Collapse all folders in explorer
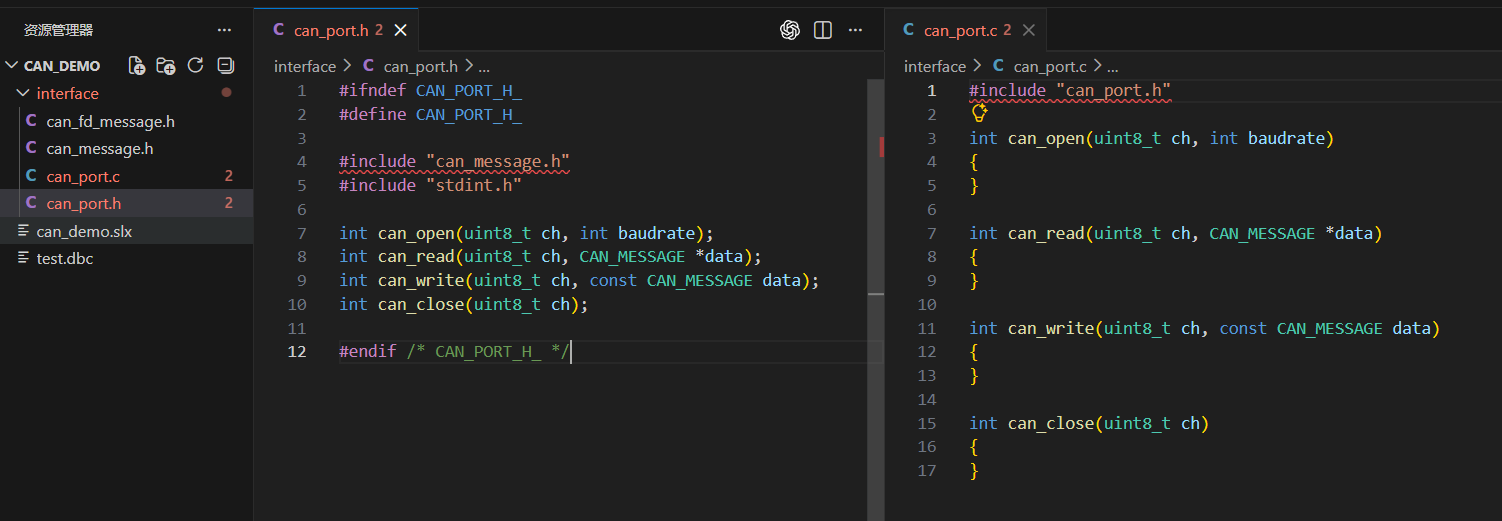 point(226,66)
